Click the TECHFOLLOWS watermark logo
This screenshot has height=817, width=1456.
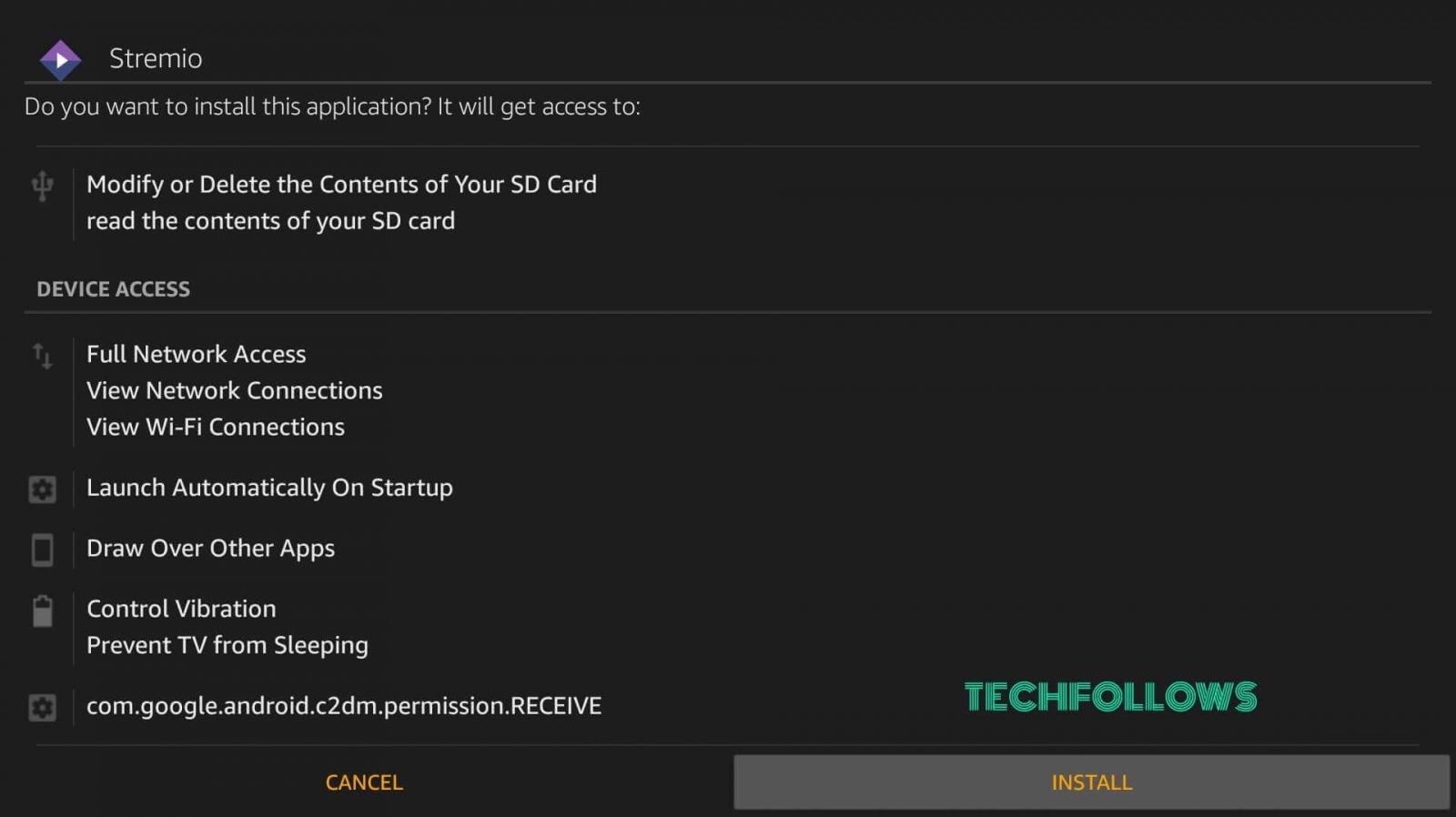[x=1110, y=697]
